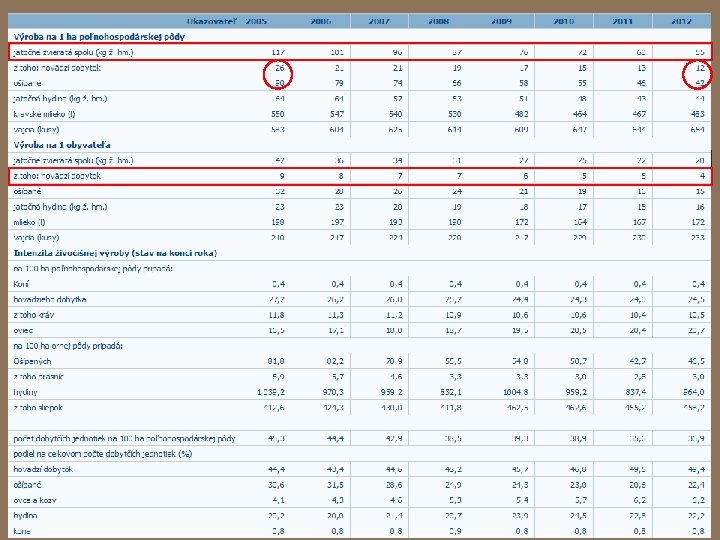The image size is (720, 540).
Task: Select row label 'Ošípaných'
Action: point(32,361)
